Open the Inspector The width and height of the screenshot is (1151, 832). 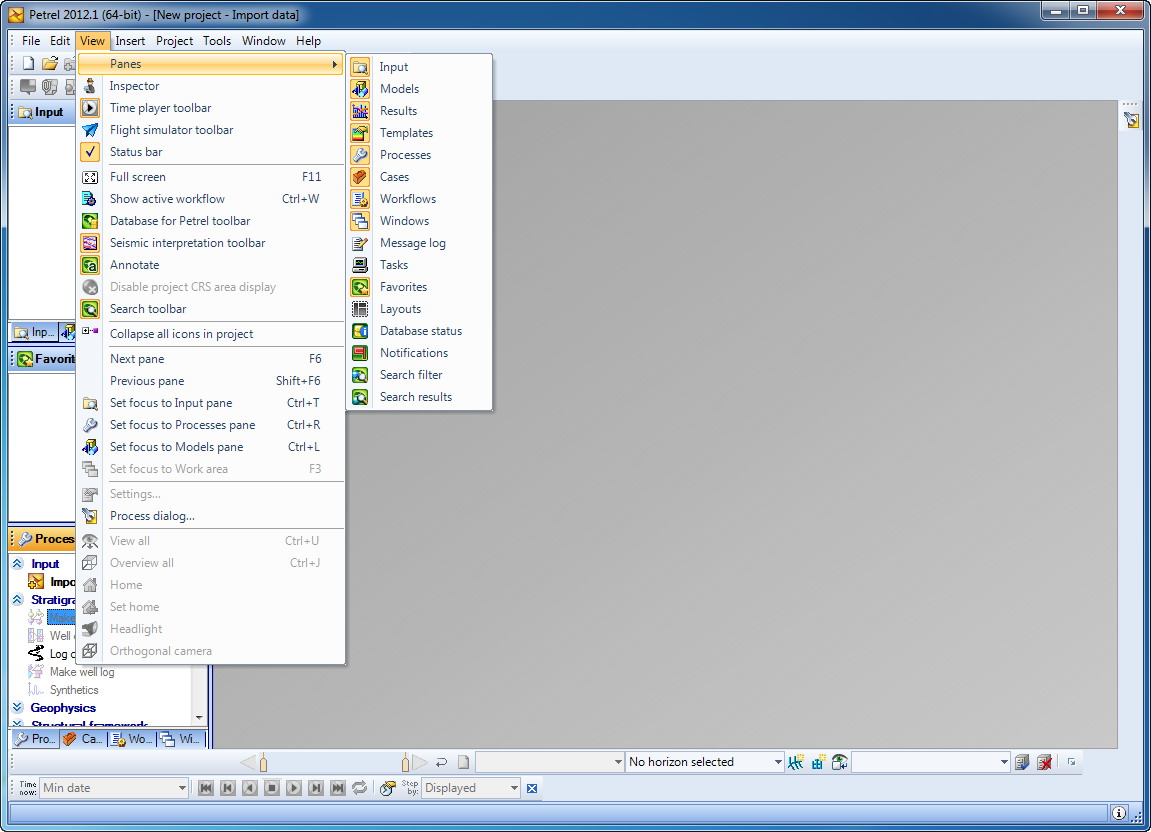211,86
